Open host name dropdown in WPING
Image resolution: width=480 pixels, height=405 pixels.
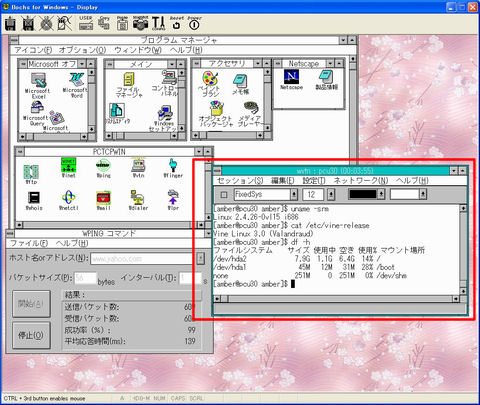click(x=200, y=258)
